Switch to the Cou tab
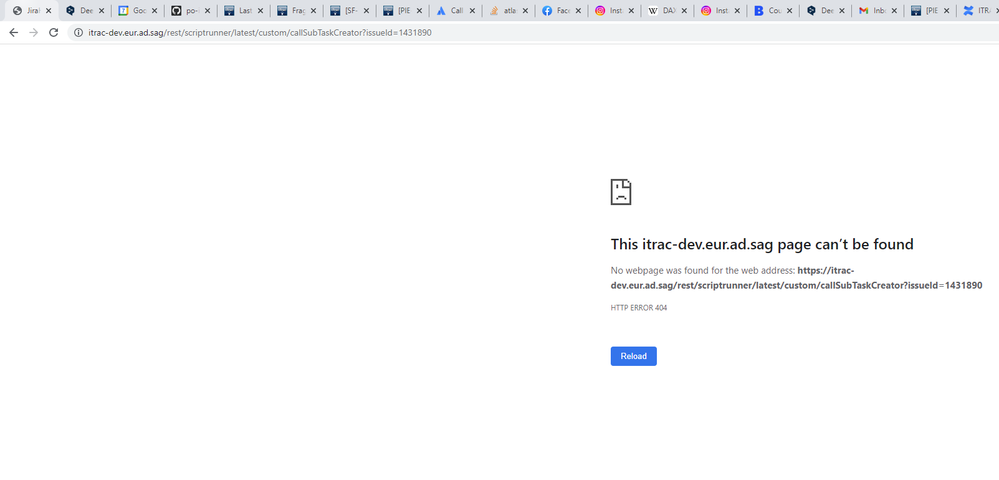 pyautogui.click(x=771, y=11)
